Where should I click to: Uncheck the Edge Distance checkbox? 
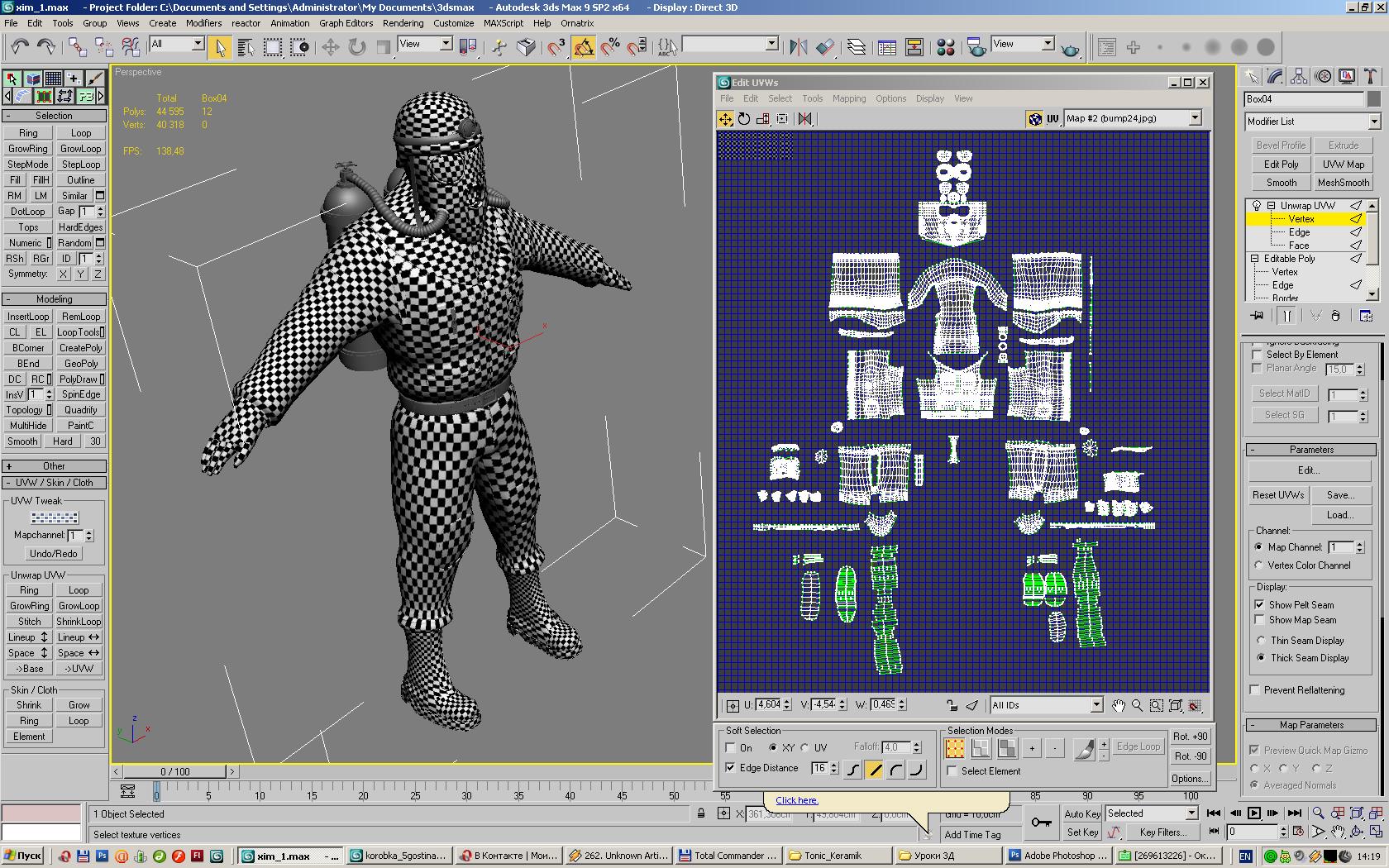coord(731,768)
